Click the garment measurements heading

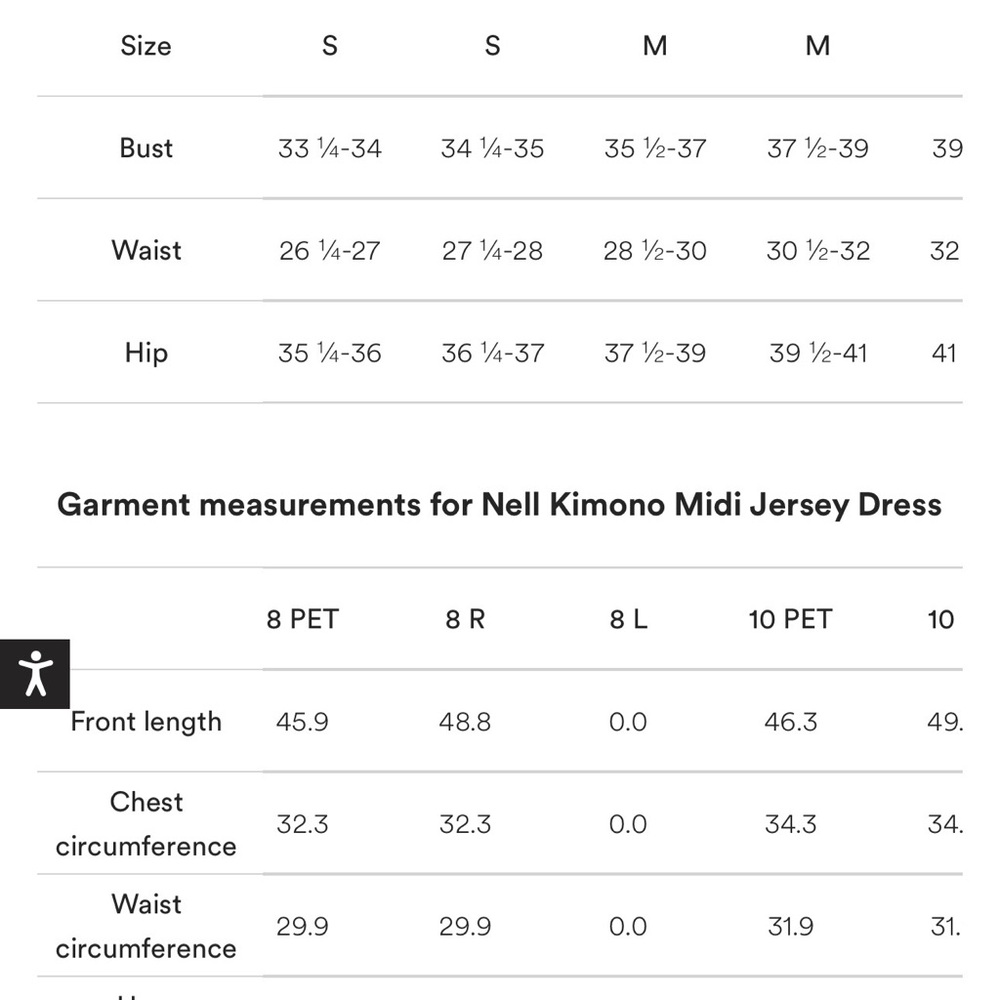coord(499,504)
